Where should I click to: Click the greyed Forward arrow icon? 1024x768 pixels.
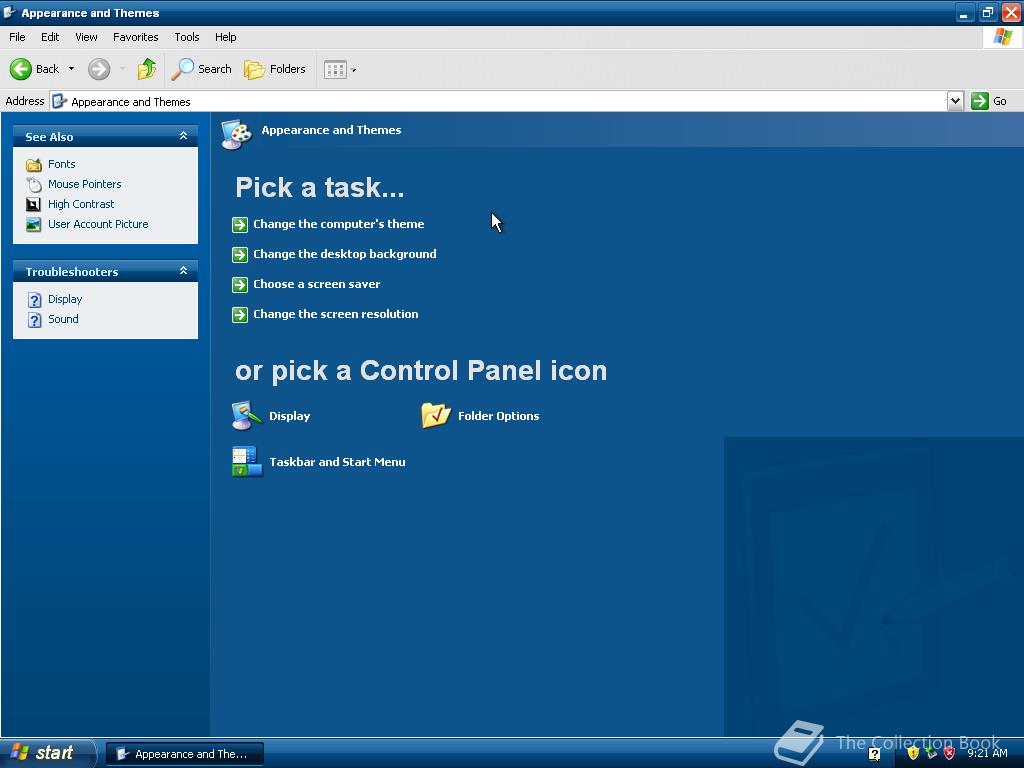click(x=99, y=69)
